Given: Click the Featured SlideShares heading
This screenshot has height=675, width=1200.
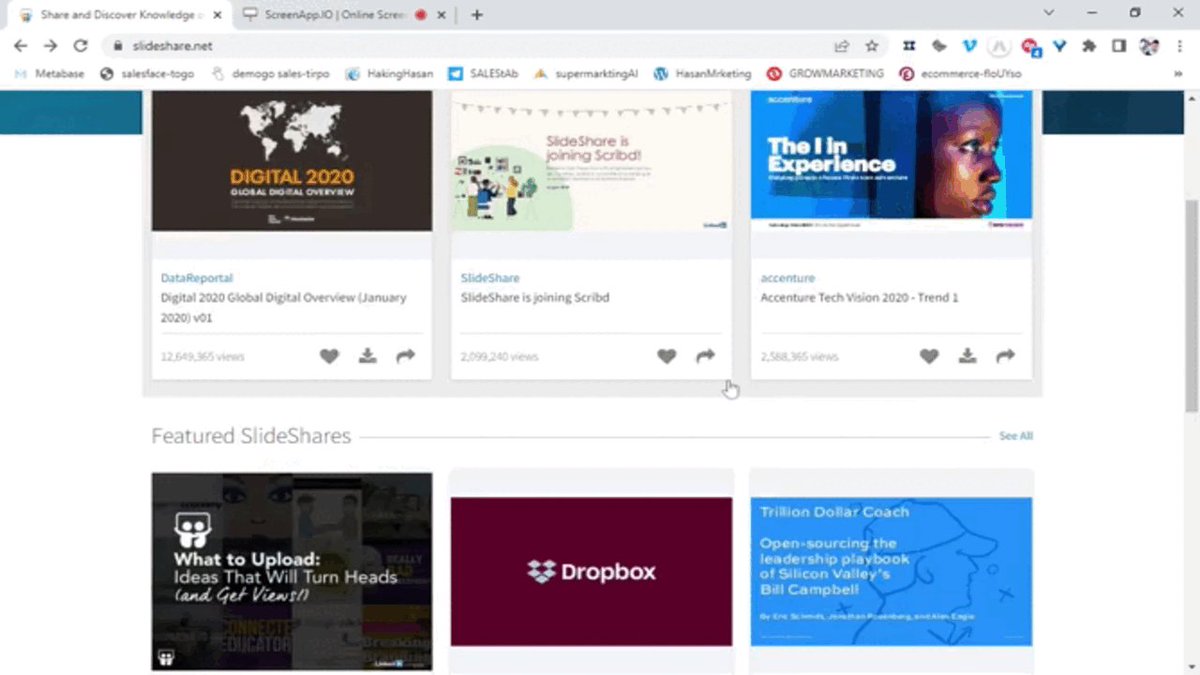Looking at the screenshot, I should coord(251,436).
